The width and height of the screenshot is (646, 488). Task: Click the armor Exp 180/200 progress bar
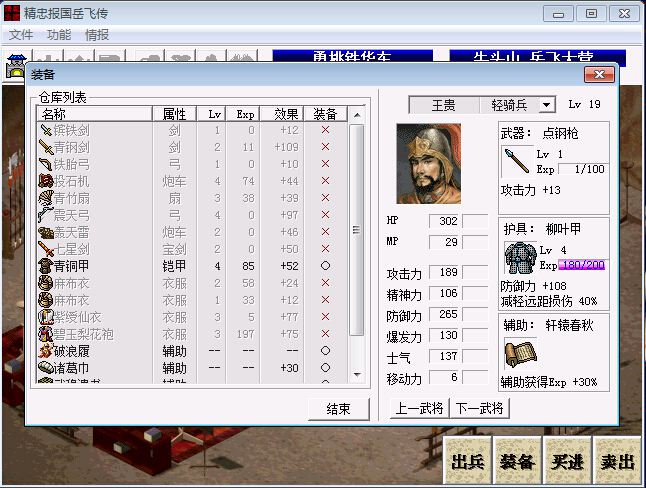point(579,265)
